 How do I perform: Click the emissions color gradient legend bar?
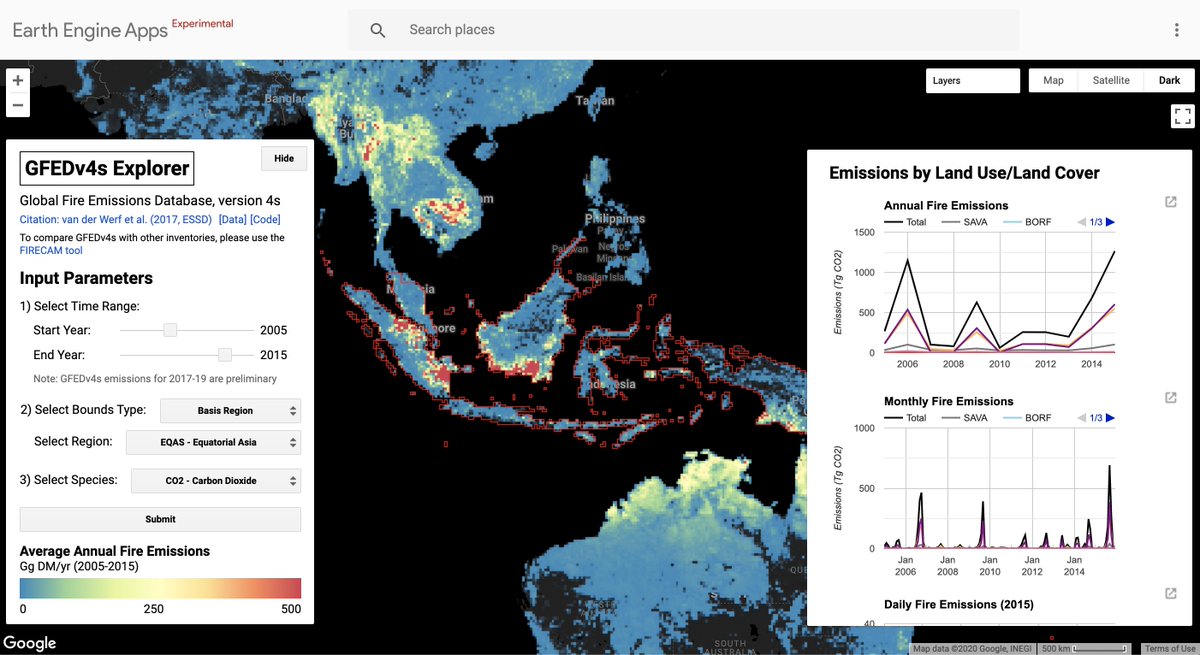coord(160,588)
